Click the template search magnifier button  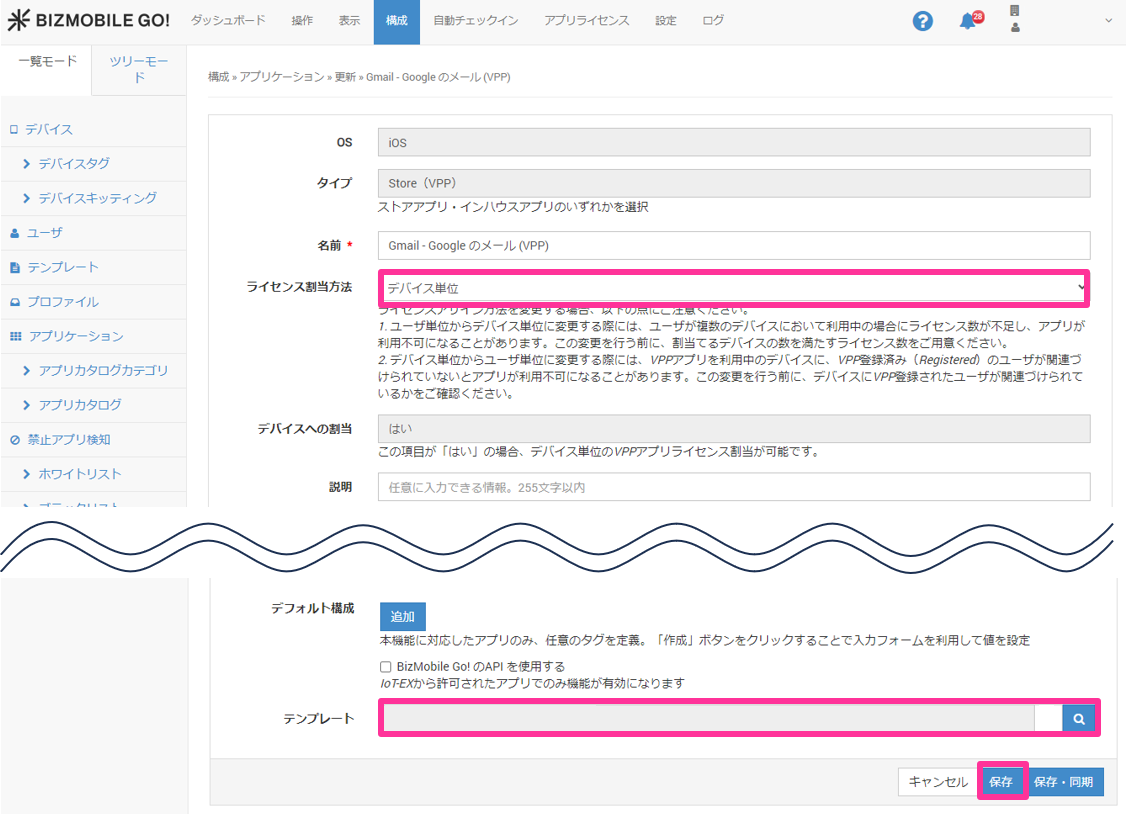1079,718
